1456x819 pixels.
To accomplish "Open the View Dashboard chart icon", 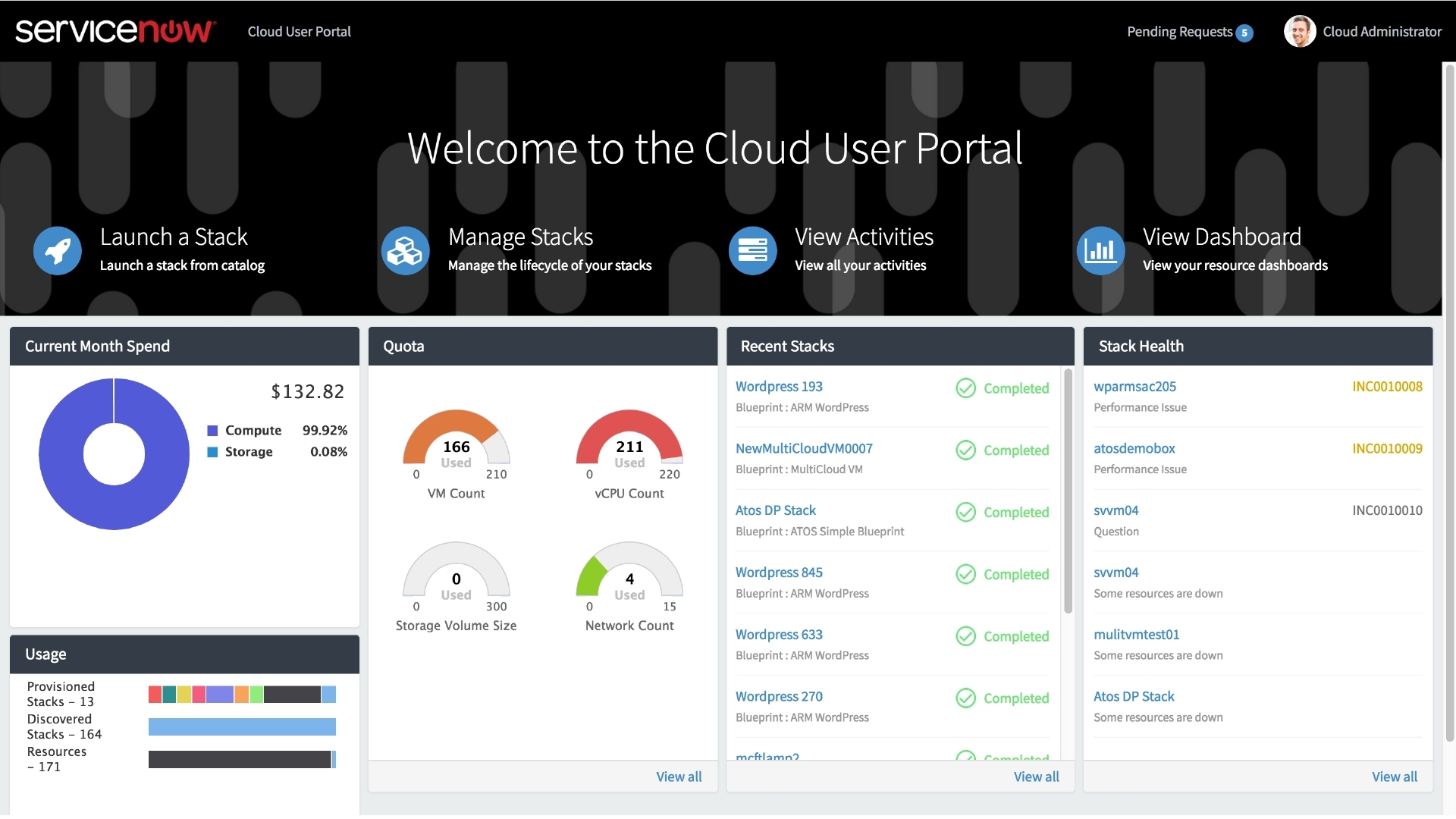I will (1100, 251).
